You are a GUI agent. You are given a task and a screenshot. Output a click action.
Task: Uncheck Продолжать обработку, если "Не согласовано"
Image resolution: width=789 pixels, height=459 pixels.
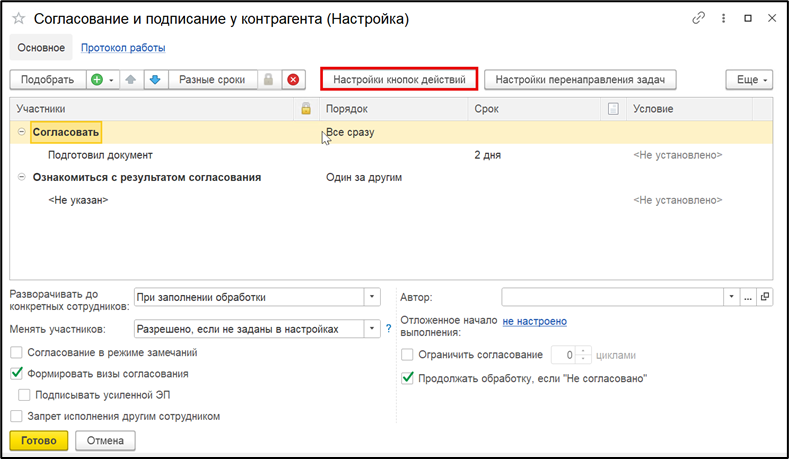pos(408,378)
